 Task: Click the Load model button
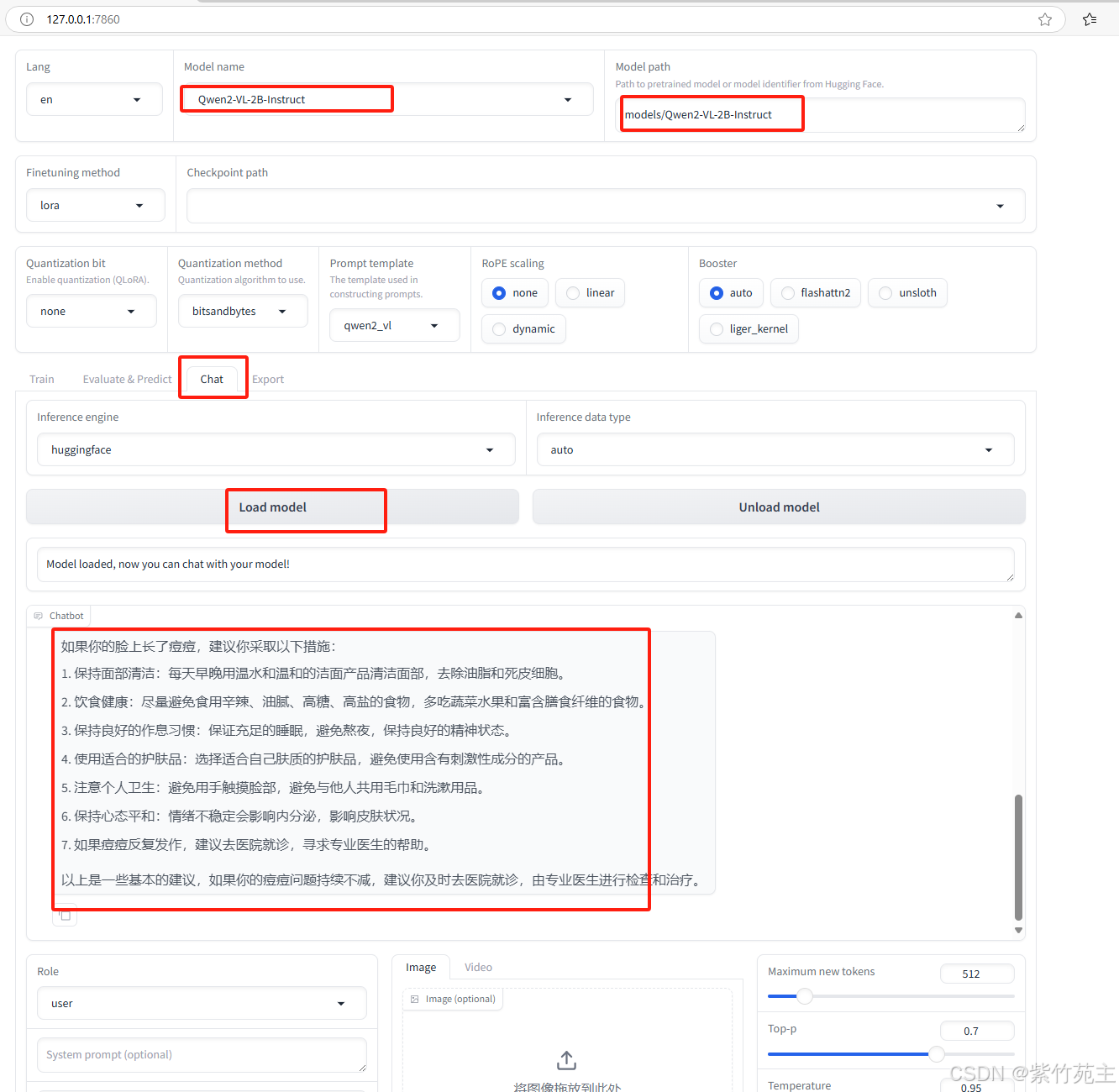(x=305, y=507)
